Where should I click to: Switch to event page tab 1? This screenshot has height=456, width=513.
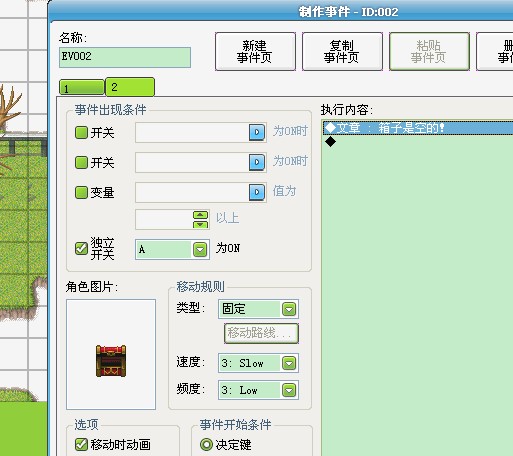coord(82,88)
